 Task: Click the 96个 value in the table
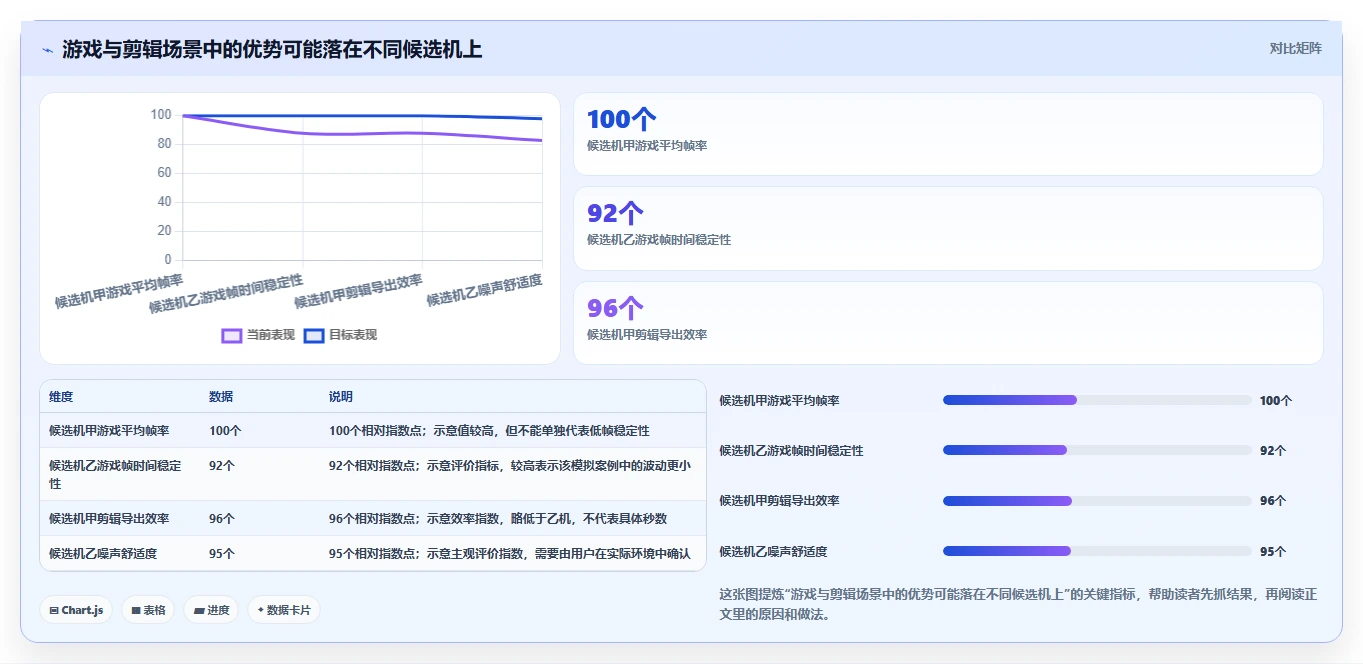222,519
